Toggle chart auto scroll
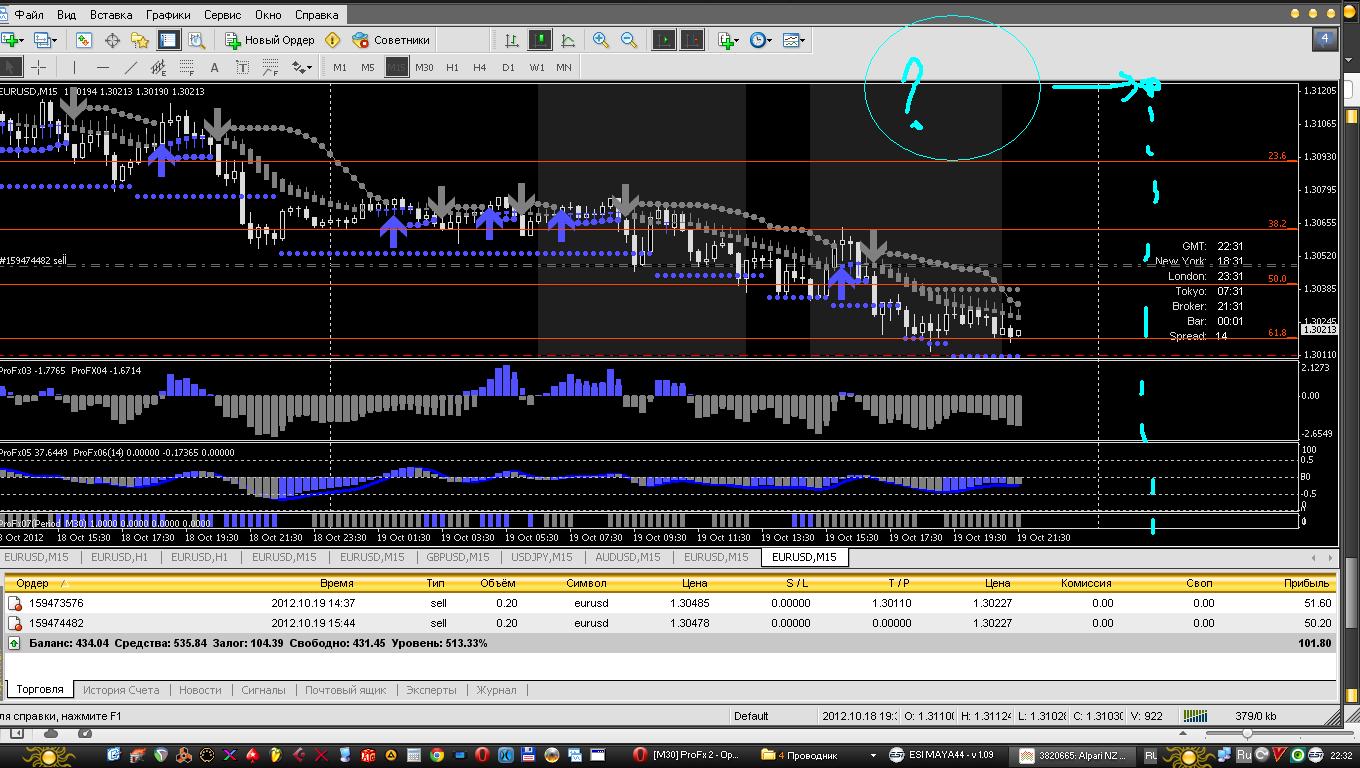The width and height of the screenshot is (1360, 768). click(664, 40)
